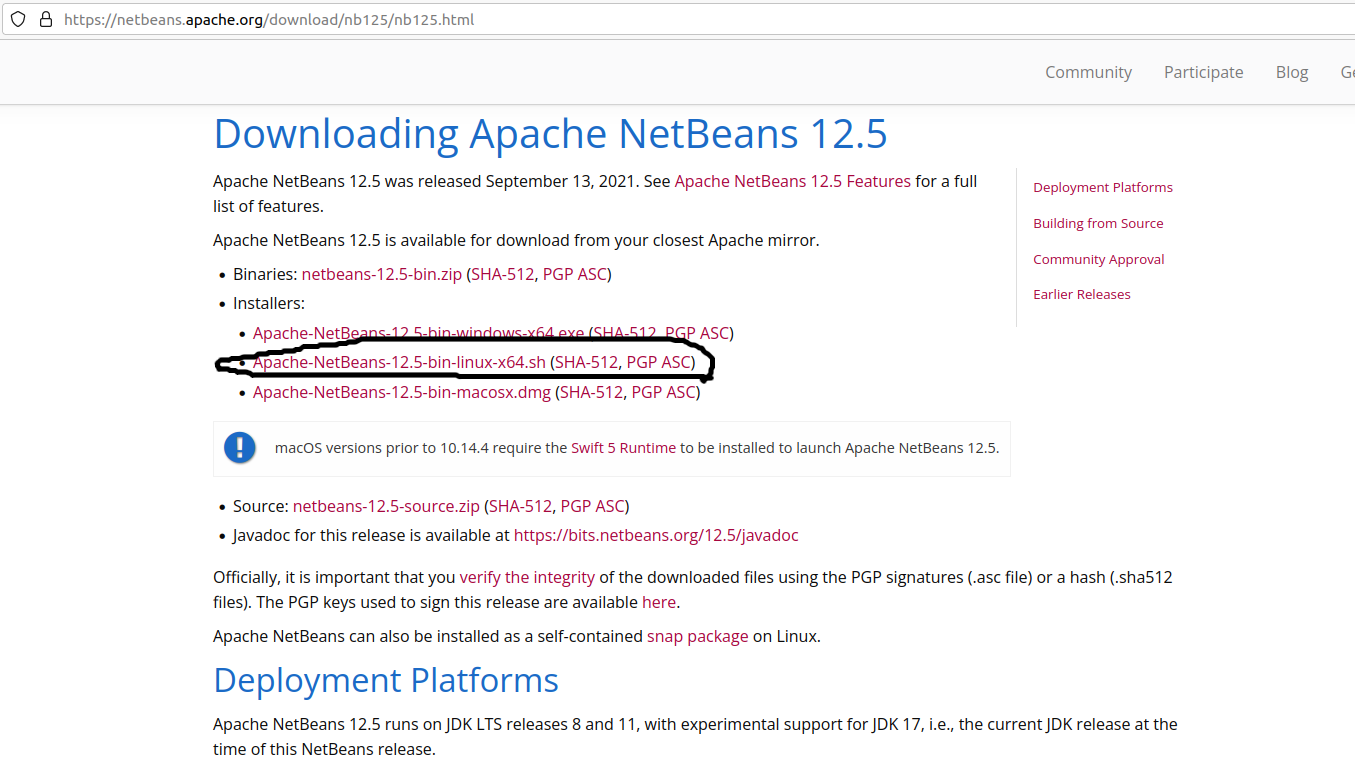Open the Community menu item

point(1088,72)
